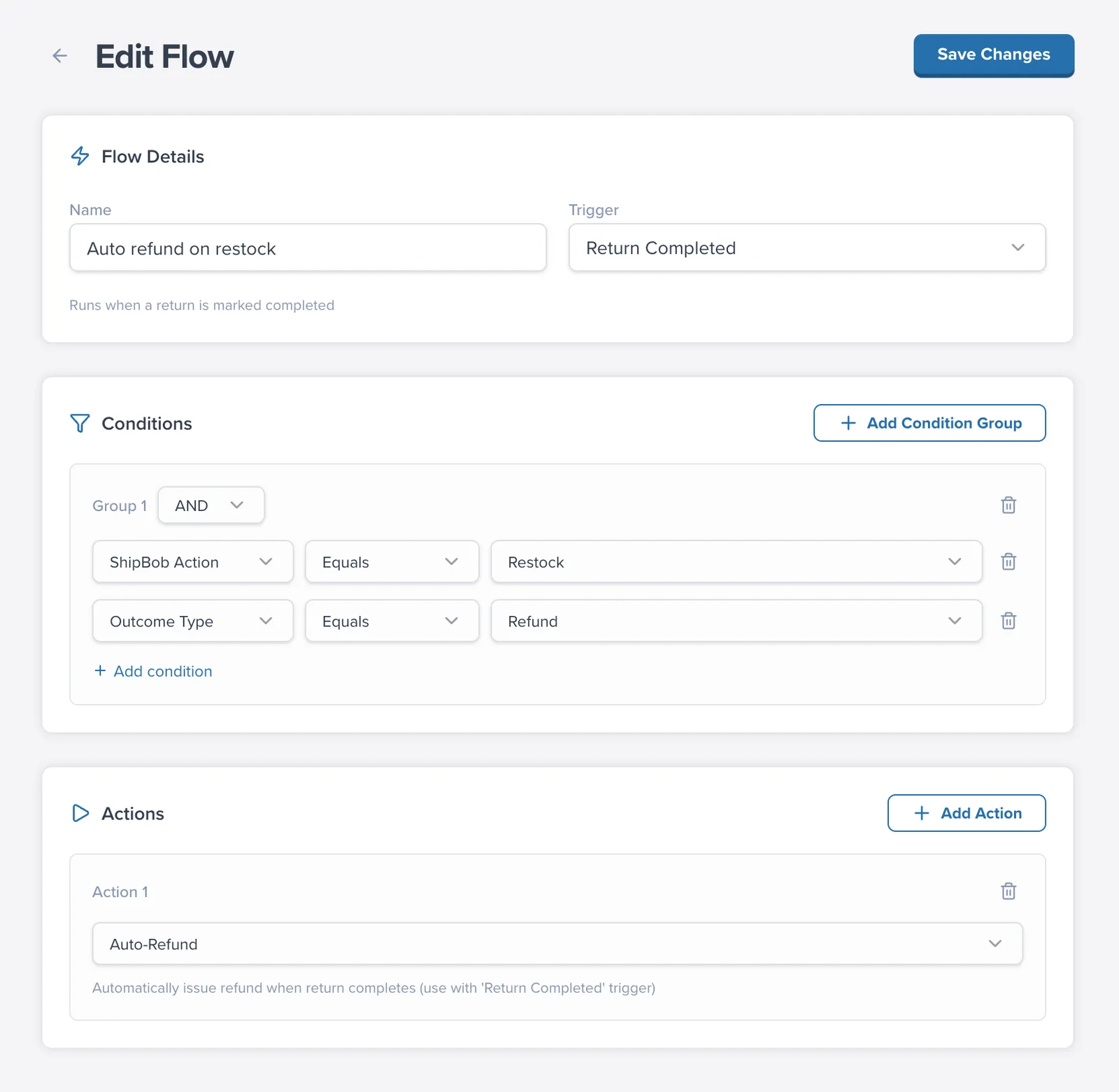Click the Add Action button
Image resolution: width=1119 pixels, height=1092 pixels.
click(967, 813)
